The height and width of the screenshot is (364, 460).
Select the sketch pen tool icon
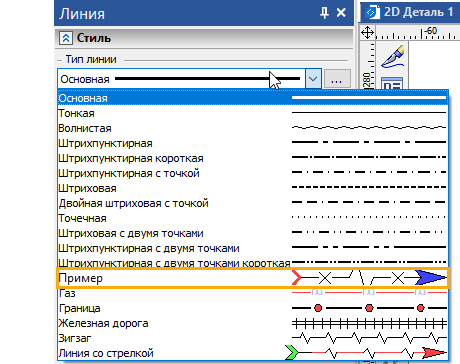(393, 56)
